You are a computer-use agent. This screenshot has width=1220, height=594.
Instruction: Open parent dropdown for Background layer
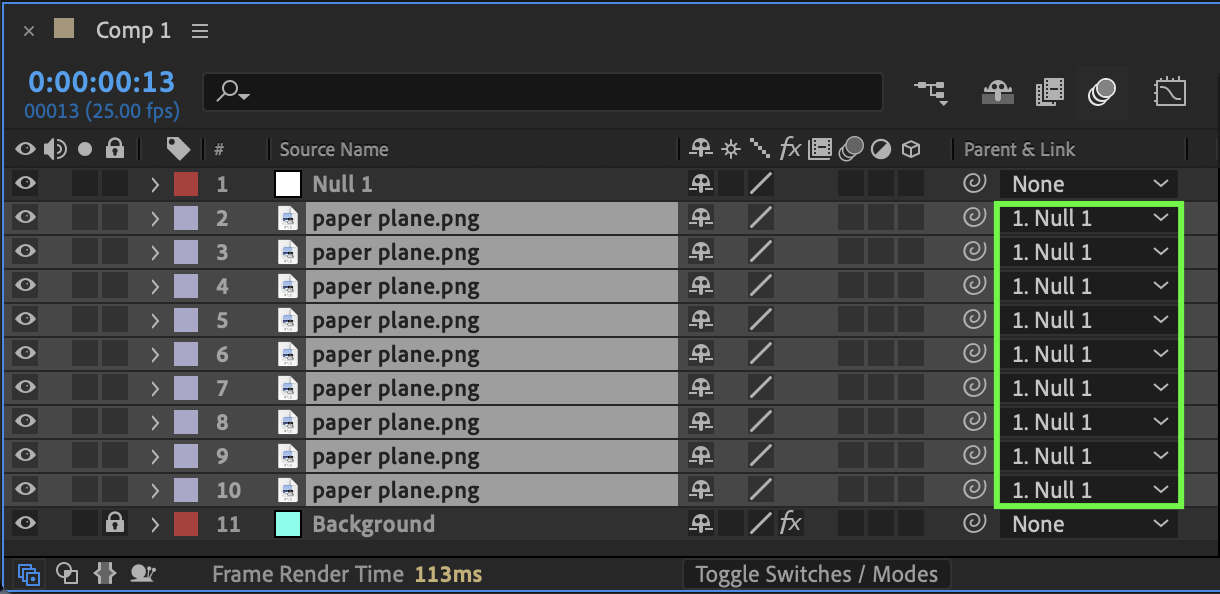pos(1089,524)
